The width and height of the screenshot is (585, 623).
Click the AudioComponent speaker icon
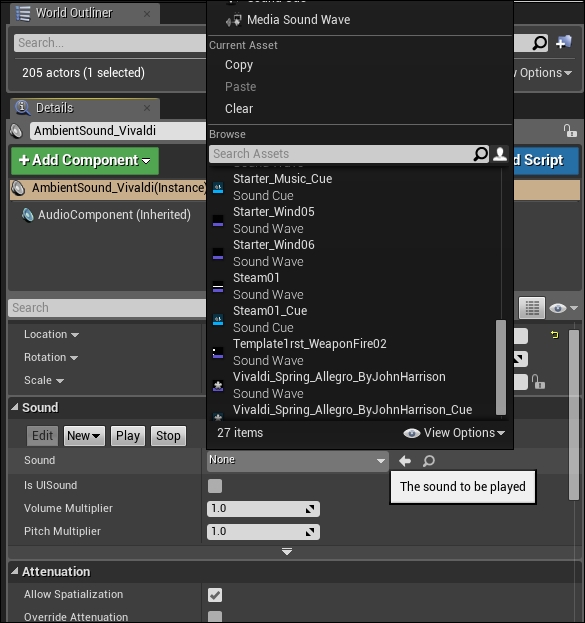[28, 215]
